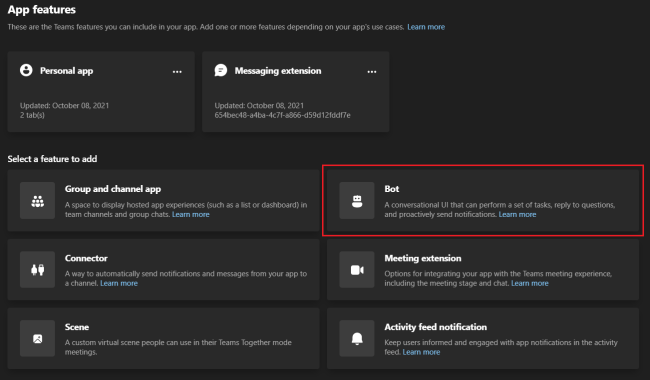Open Learn more link for Connector

point(119,283)
